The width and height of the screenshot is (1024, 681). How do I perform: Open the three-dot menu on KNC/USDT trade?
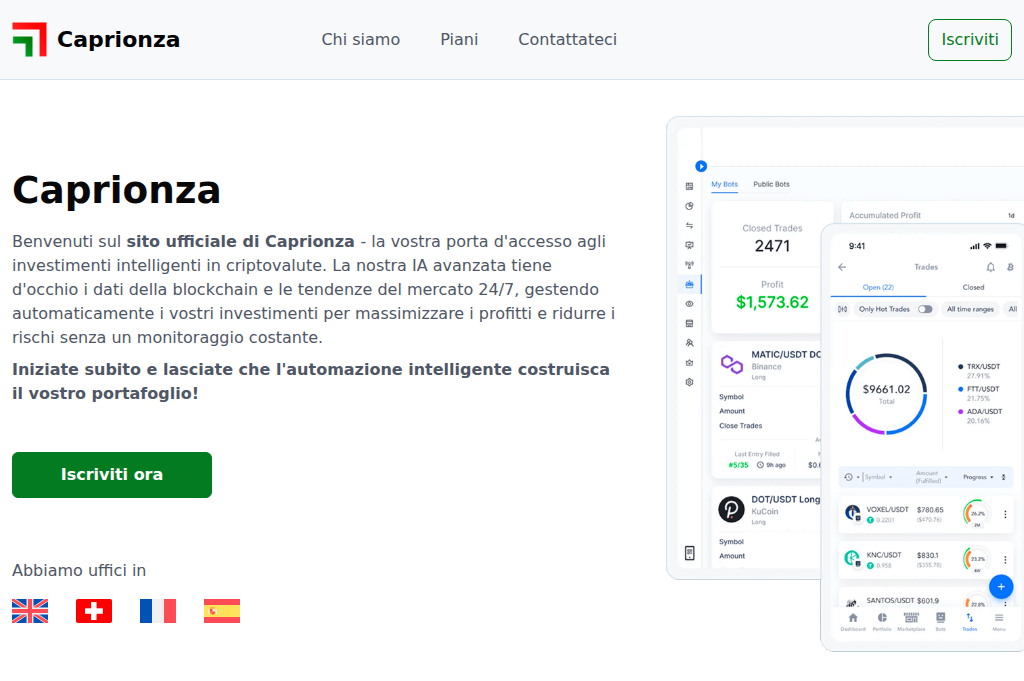pyautogui.click(x=1006, y=558)
